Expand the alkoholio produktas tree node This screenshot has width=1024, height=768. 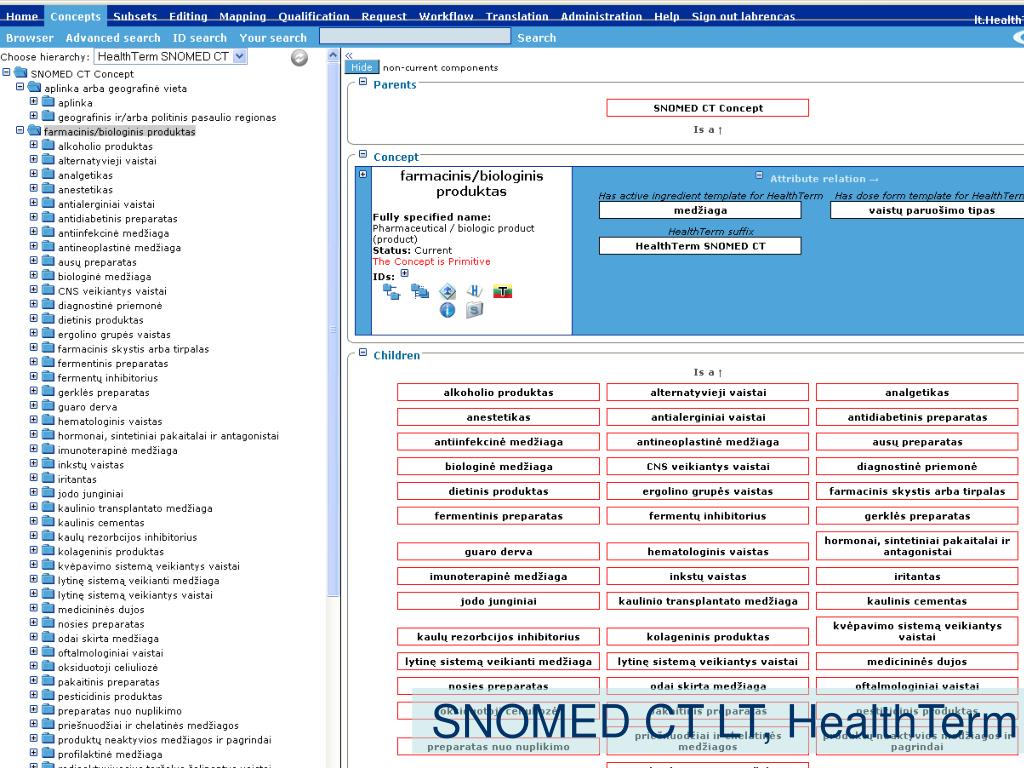point(33,145)
